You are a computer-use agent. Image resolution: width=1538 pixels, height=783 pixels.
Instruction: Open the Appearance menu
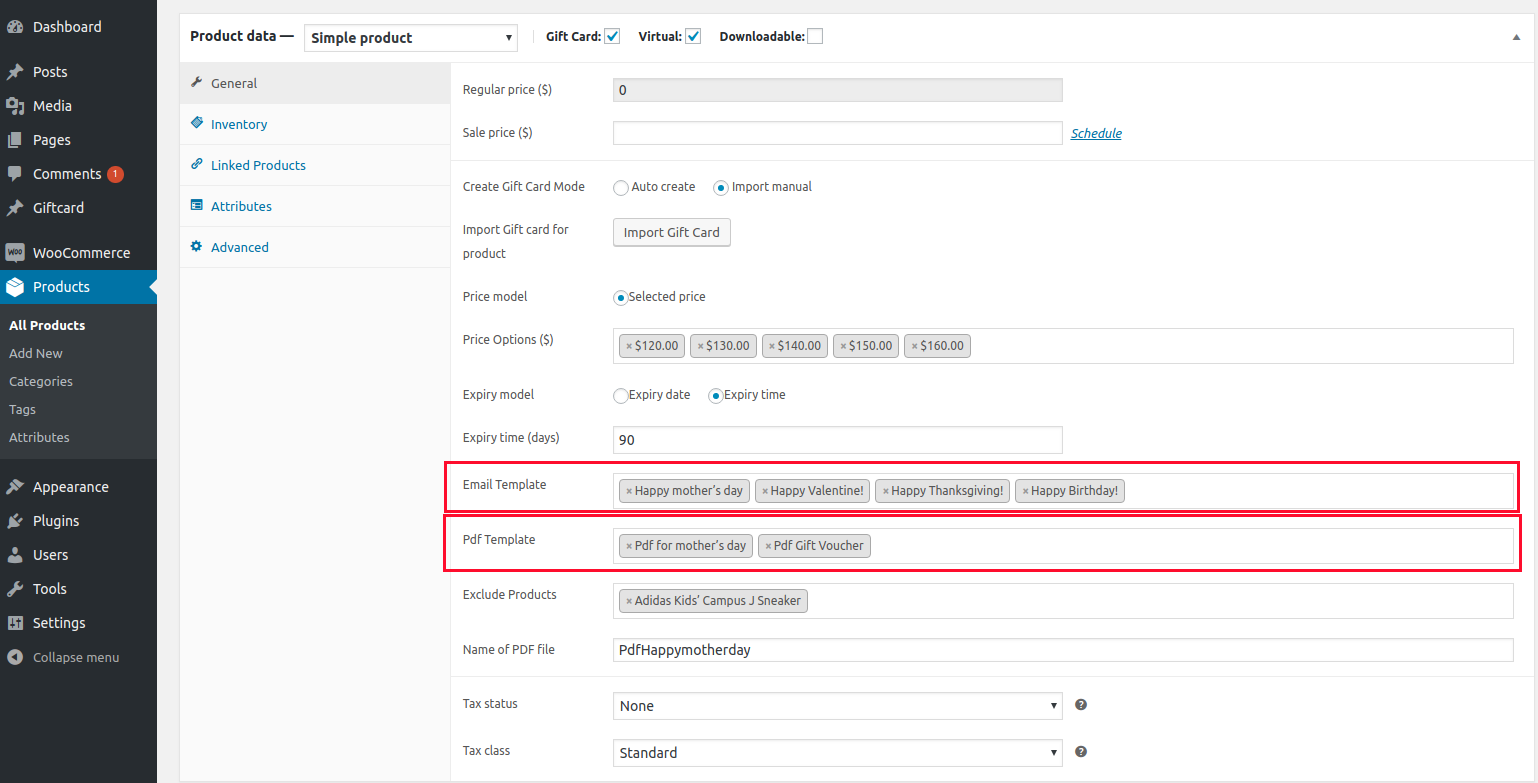pyautogui.click(x=78, y=487)
